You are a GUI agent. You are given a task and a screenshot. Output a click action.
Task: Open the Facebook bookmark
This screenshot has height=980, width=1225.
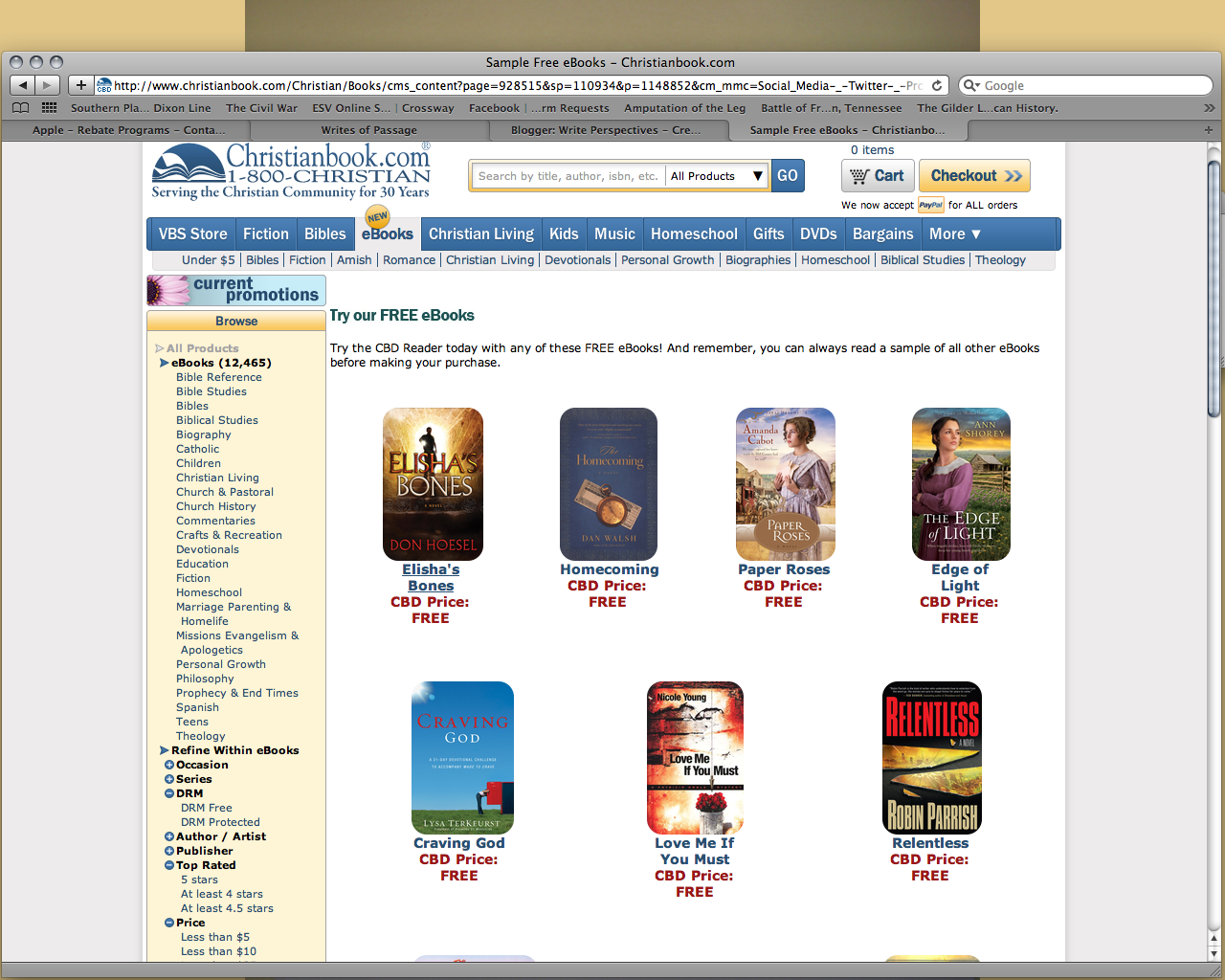click(494, 108)
